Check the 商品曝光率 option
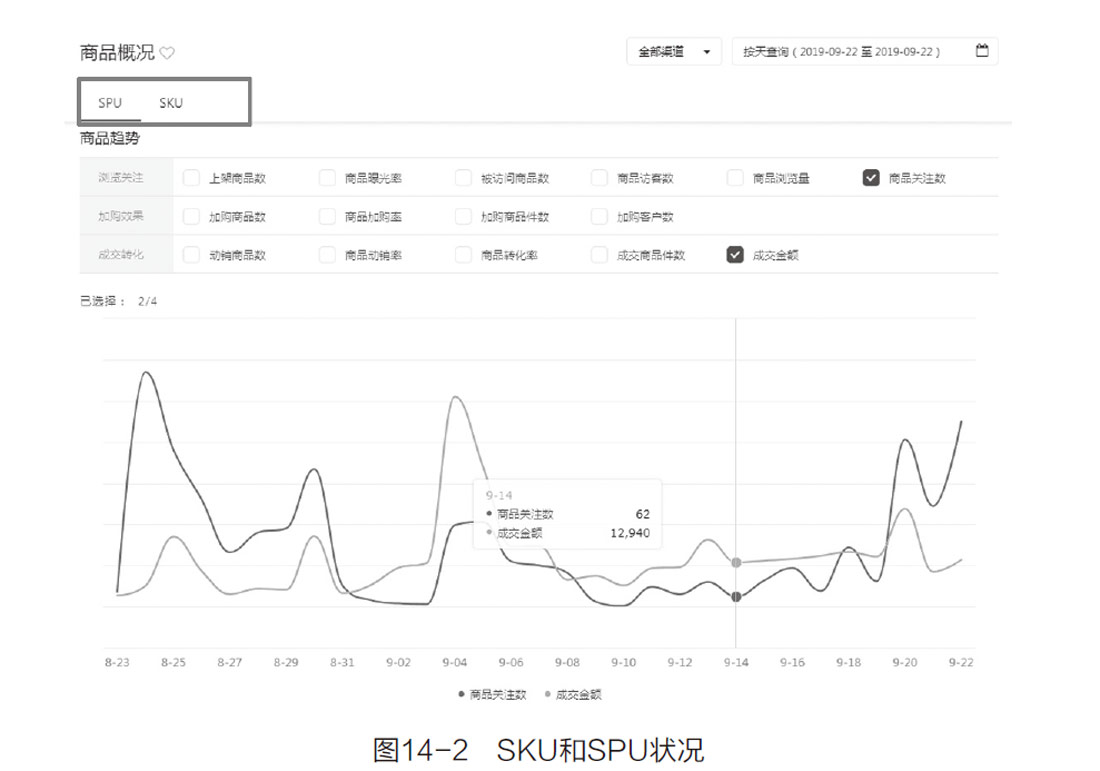Image resolution: width=1100 pixels, height=771 pixels. coord(327,178)
